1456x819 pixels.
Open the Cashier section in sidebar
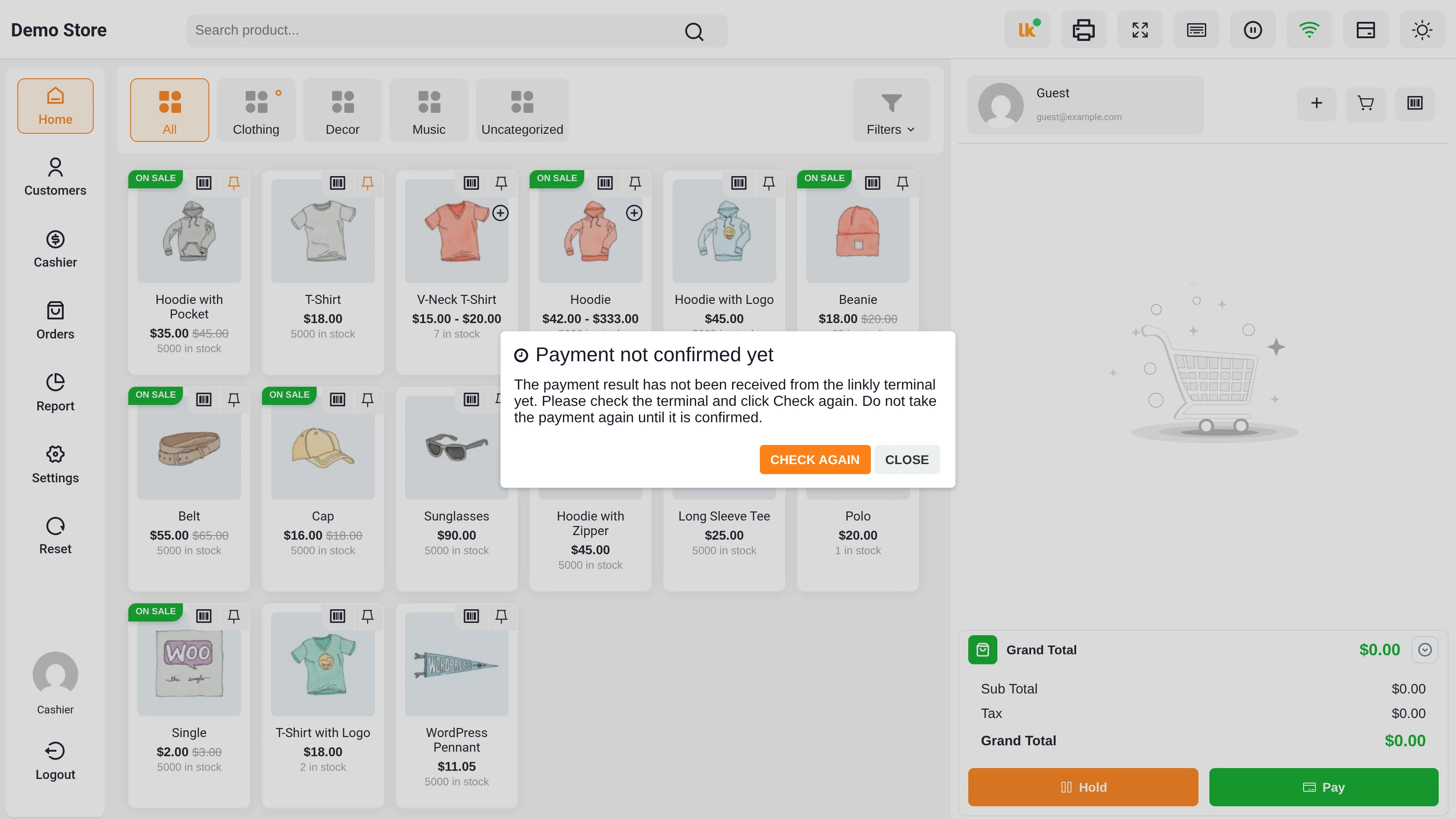56,249
